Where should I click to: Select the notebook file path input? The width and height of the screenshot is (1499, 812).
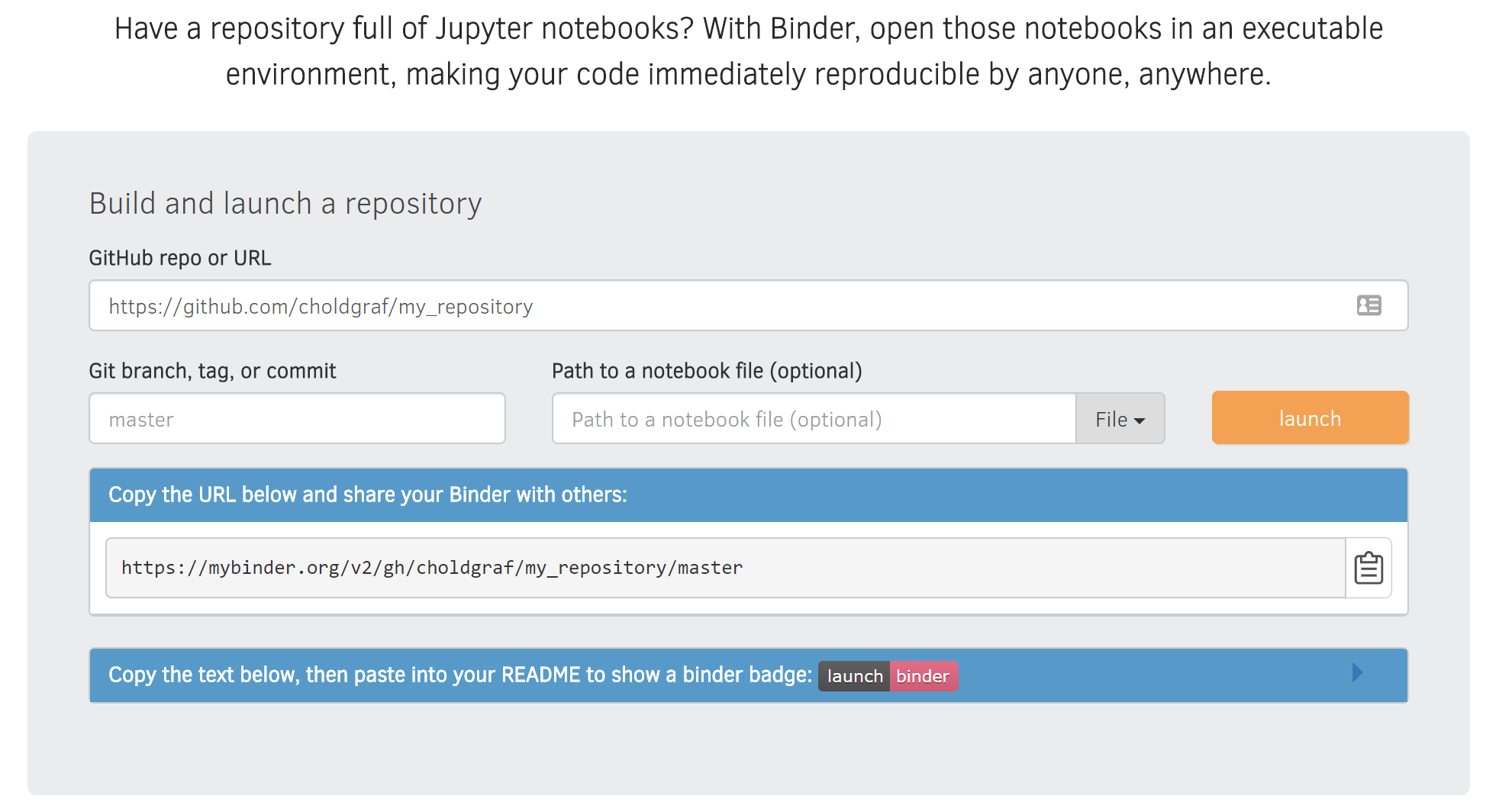tap(814, 419)
